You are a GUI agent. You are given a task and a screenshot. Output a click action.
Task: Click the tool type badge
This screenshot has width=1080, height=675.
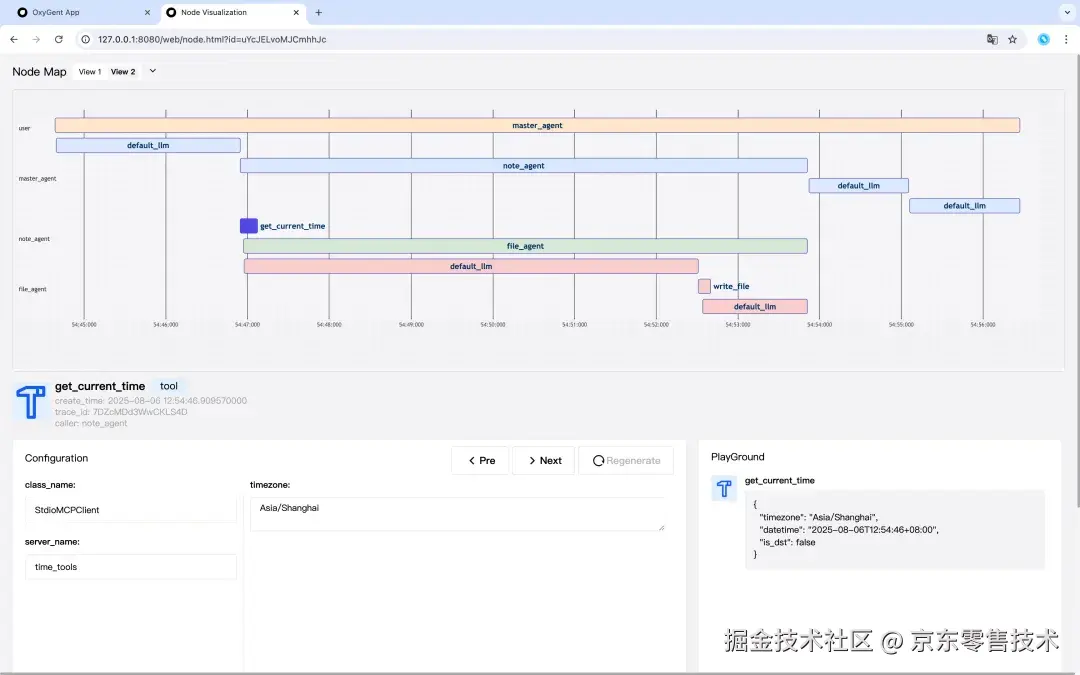click(x=169, y=386)
